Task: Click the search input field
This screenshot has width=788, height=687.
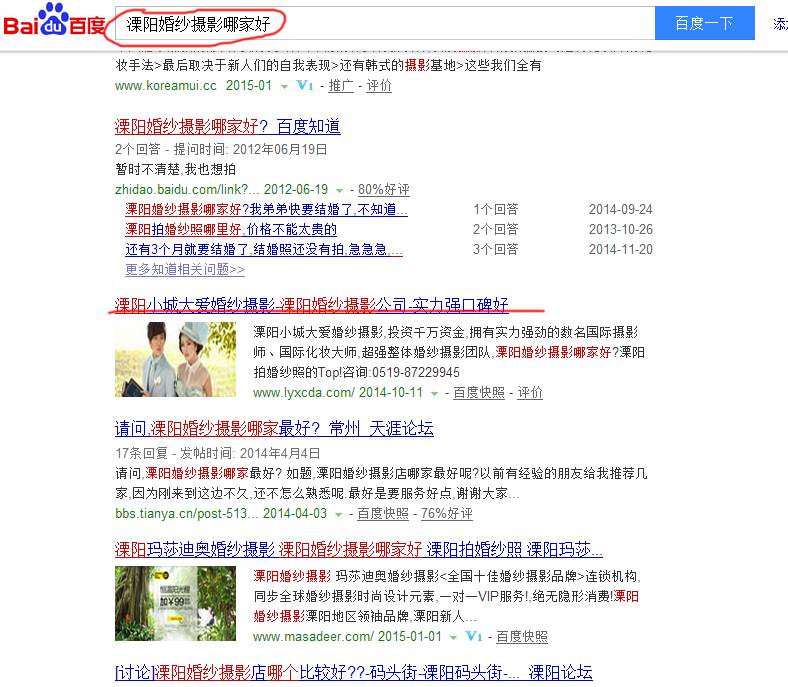Action: (x=385, y=23)
